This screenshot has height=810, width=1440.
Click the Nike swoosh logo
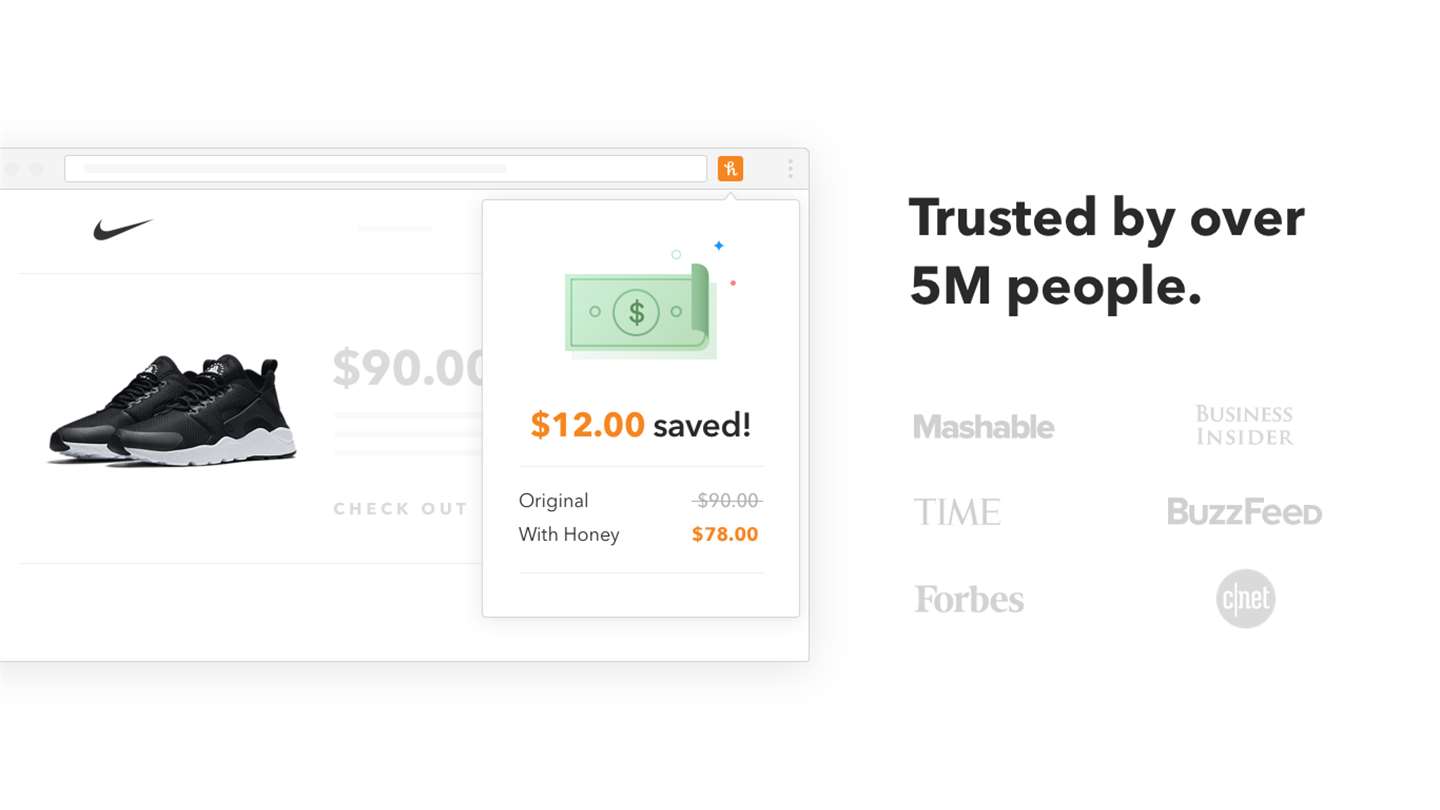123,230
